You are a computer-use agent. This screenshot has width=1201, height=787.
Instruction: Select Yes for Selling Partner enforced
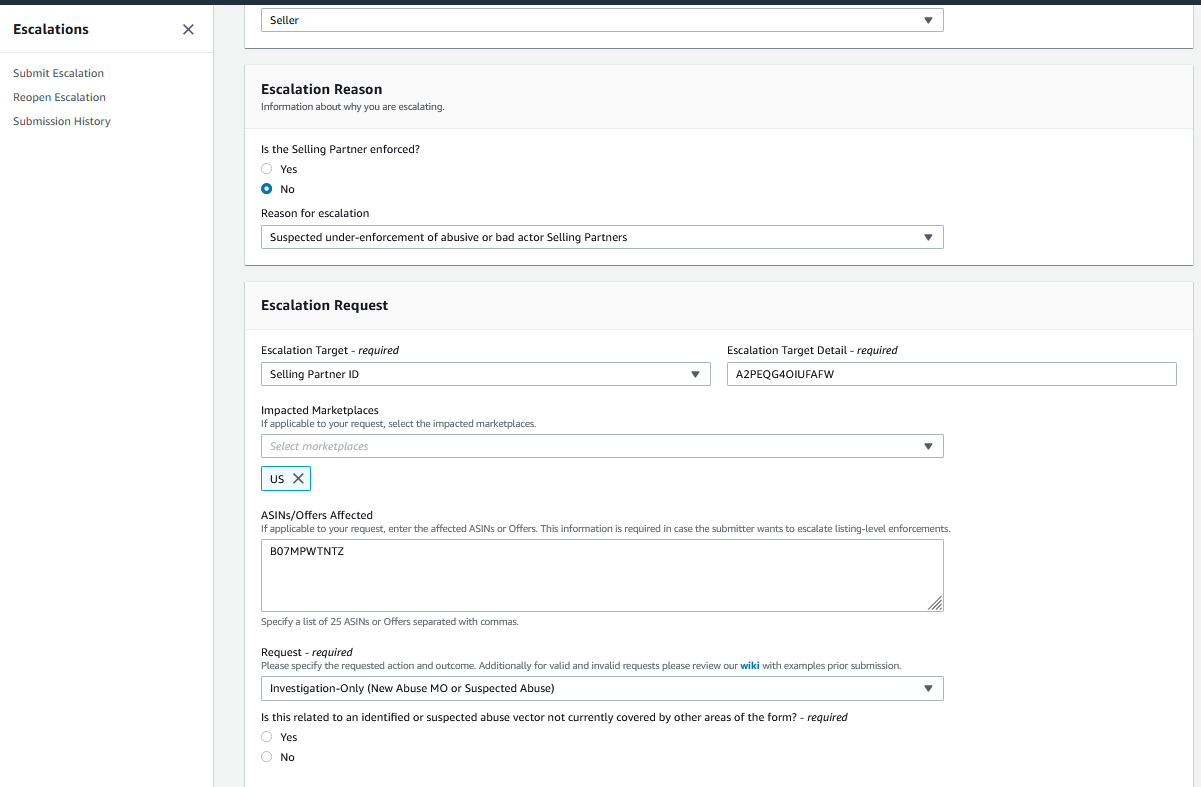point(267,169)
